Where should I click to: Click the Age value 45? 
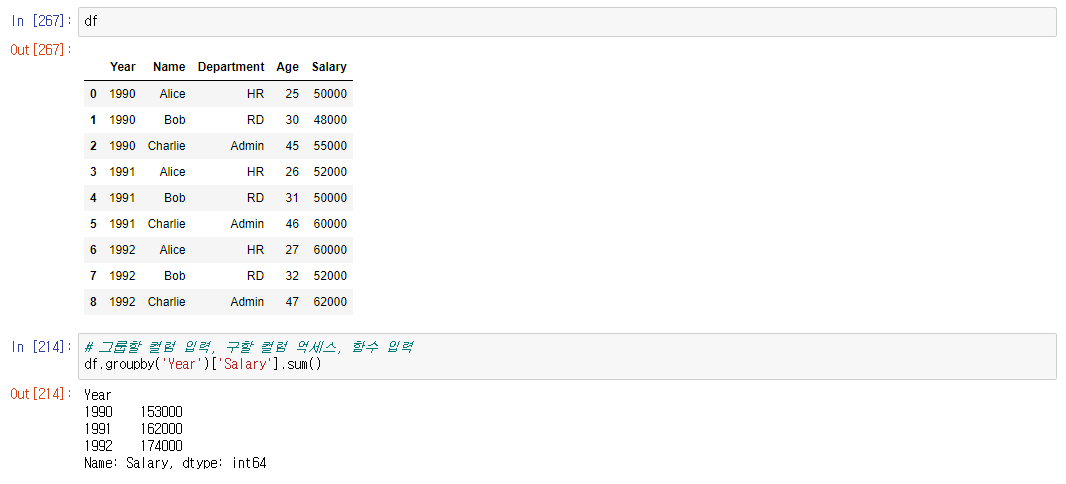tap(292, 145)
